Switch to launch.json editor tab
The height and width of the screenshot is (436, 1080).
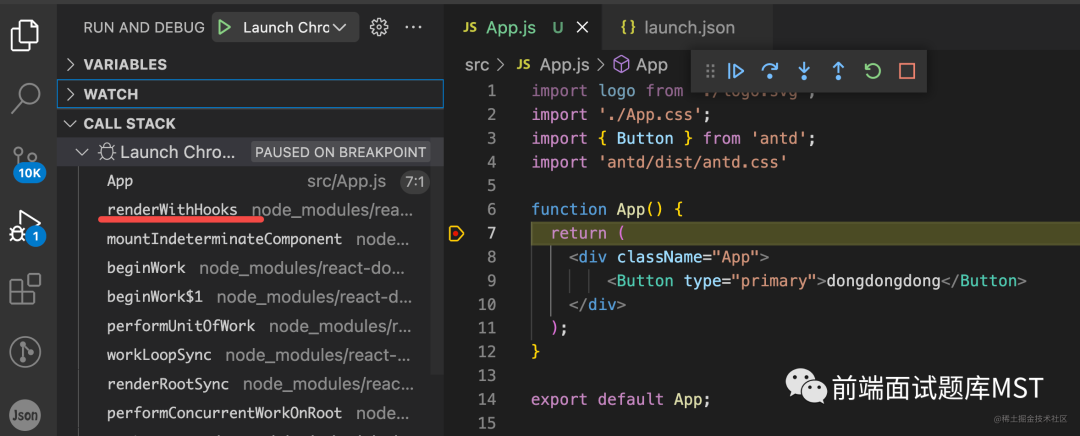[x=687, y=28]
